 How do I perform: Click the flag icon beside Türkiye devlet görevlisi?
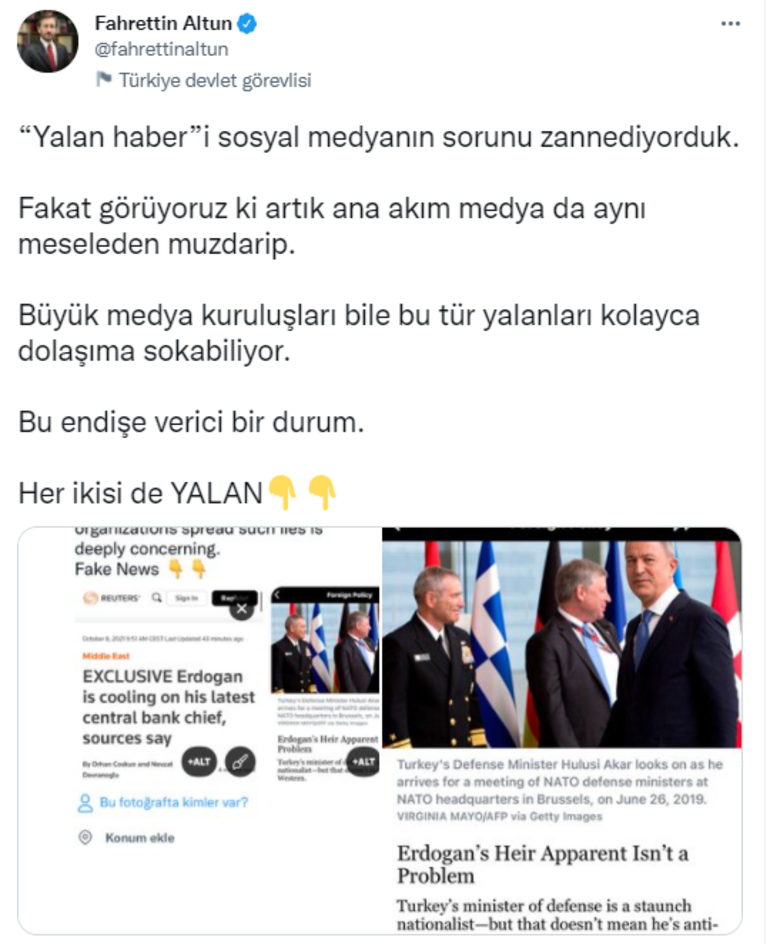[x=104, y=79]
